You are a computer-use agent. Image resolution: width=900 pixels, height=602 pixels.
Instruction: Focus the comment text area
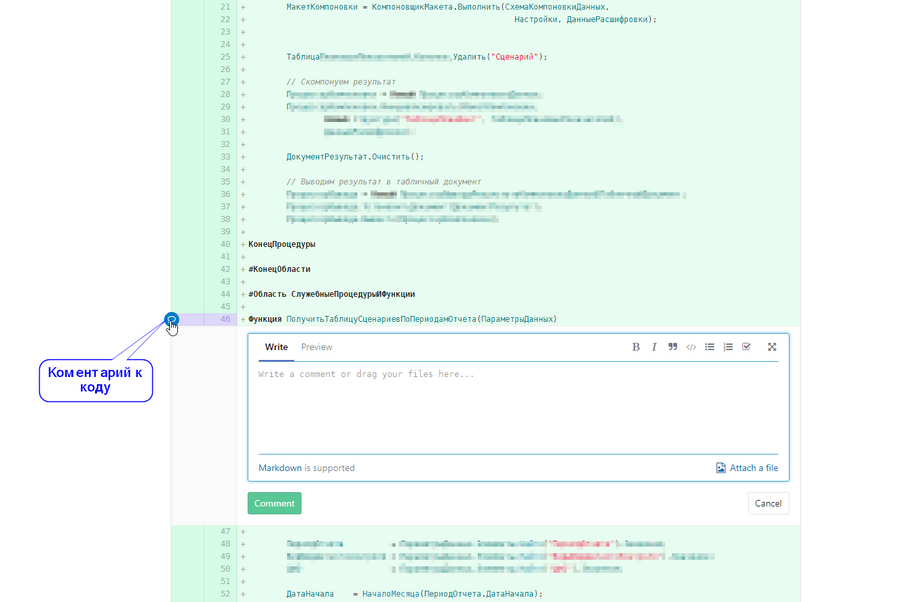518,409
